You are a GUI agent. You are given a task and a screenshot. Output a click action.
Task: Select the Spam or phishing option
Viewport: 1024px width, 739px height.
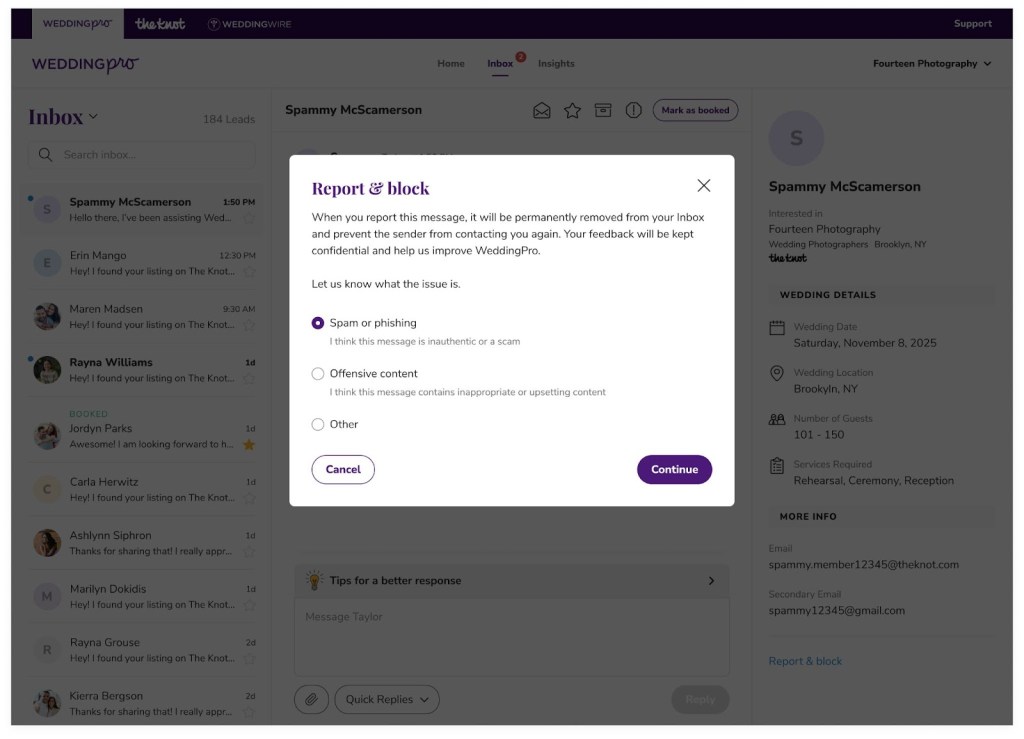pos(318,323)
